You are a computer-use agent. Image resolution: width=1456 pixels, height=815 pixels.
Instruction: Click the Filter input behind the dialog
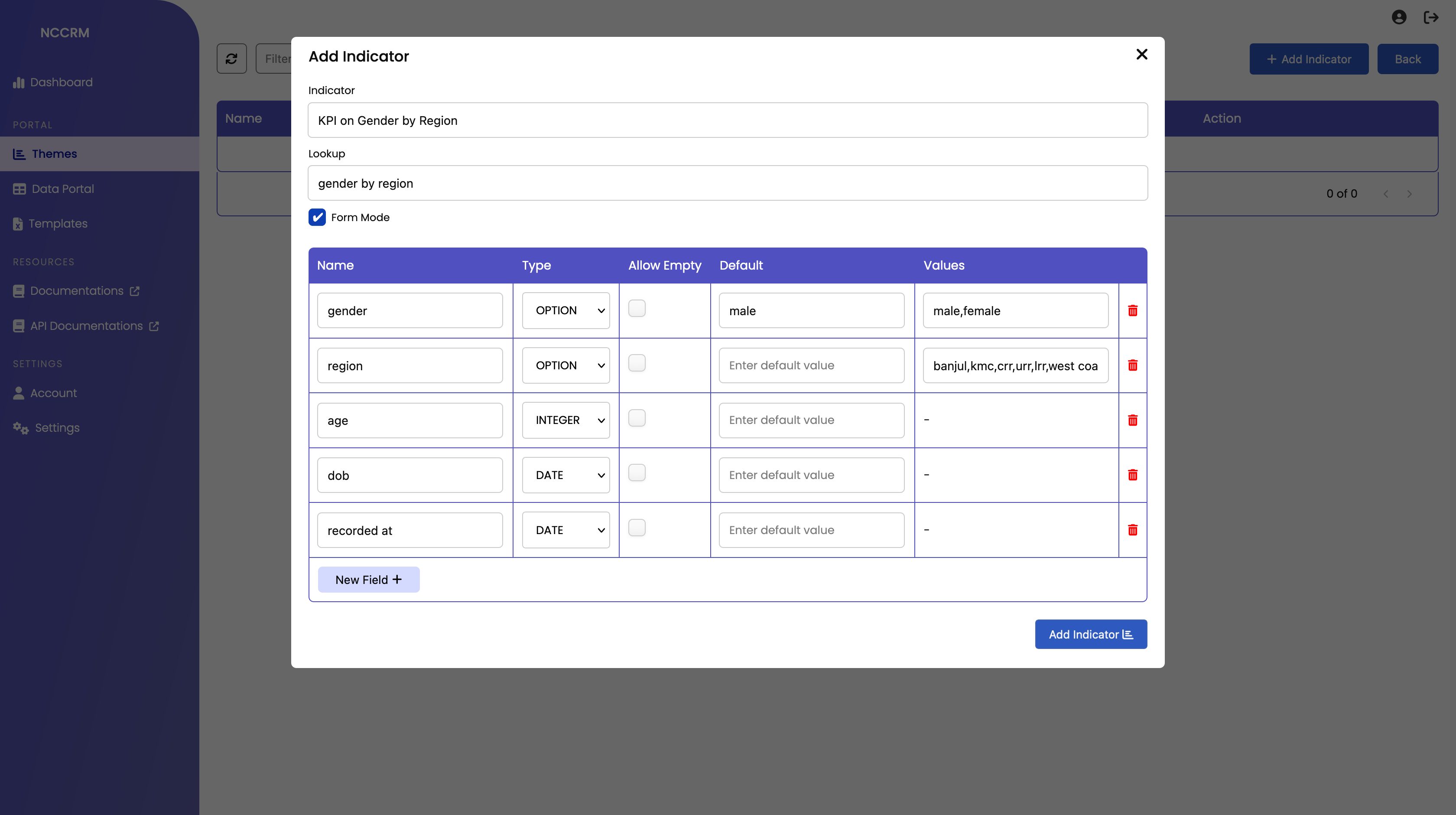tap(274, 59)
